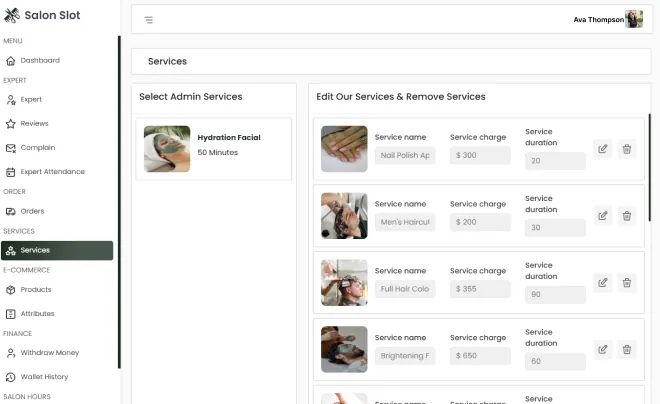Delete the Brightening Facial service row
Viewport: 660px width, 404px height.
click(x=627, y=349)
